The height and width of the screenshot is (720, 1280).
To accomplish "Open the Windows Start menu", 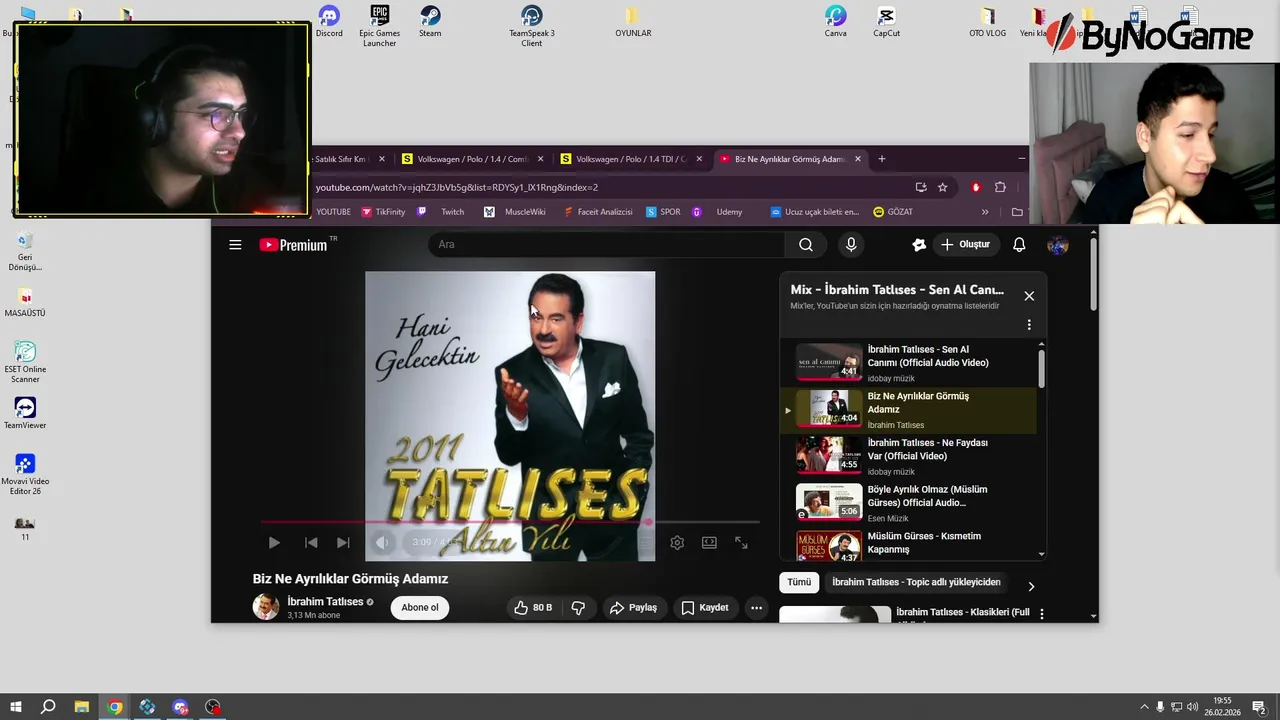I will [x=16, y=707].
